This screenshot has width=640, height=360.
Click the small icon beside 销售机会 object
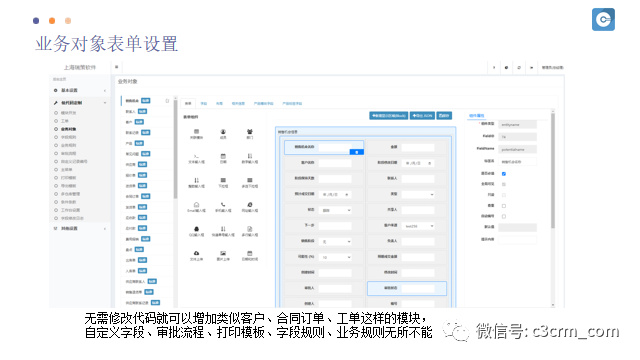tap(167, 101)
